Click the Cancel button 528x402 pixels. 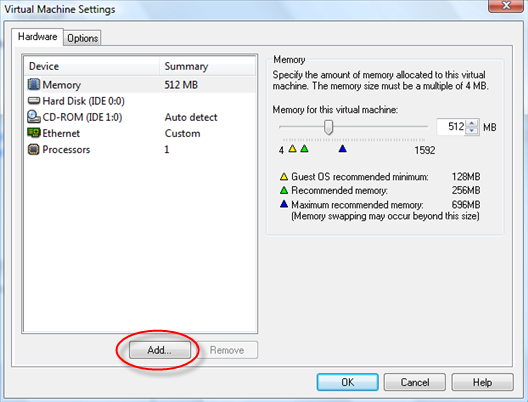tap(415, 382)
